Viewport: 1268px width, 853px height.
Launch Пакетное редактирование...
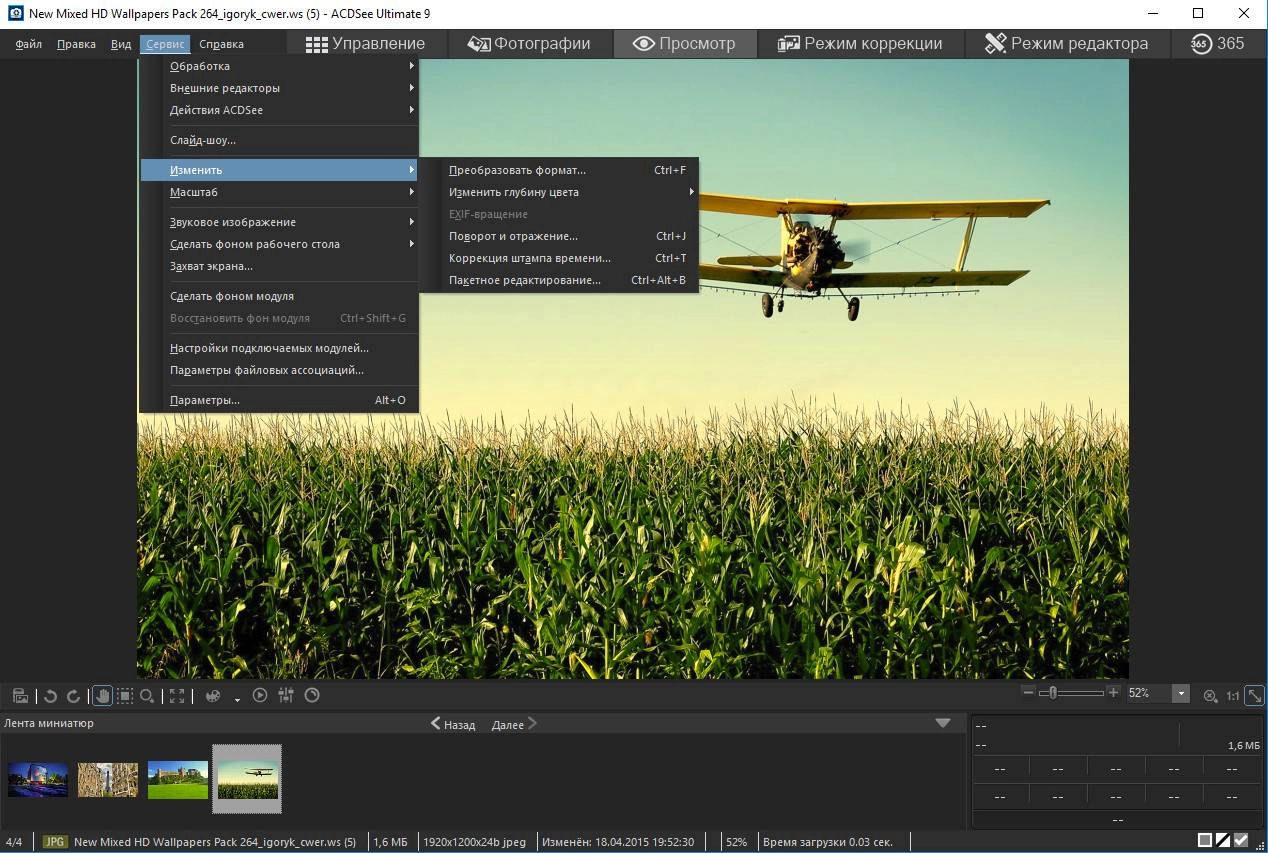(558, 280)
